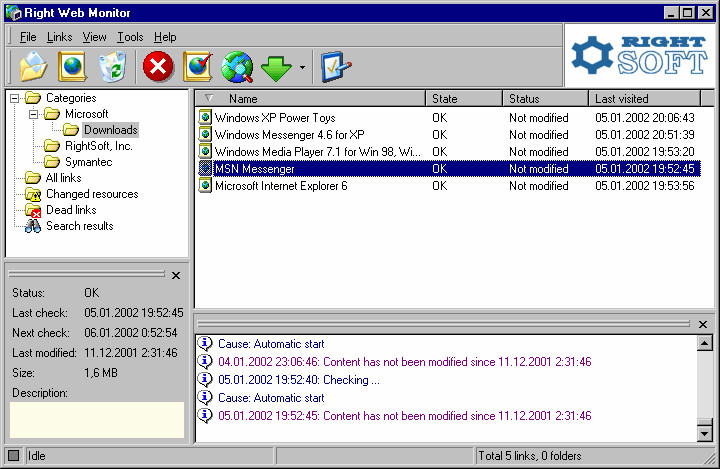Viewport: 720px width, 469px height.
Task: Select the Microsoft folder in tree
Action: [x=86, y=114]
